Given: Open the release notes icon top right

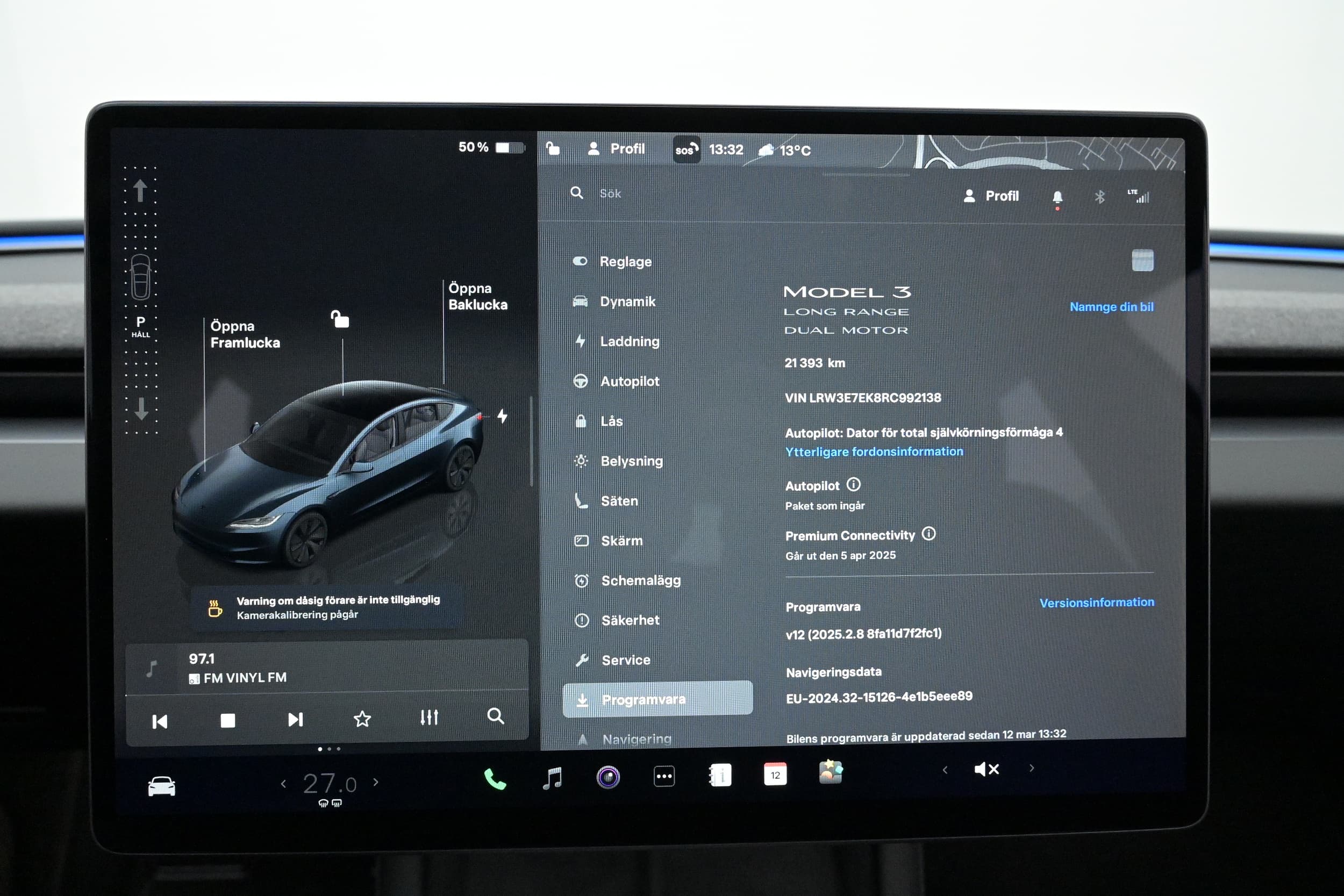Looking at the screenshot, I should point(1142,261).
